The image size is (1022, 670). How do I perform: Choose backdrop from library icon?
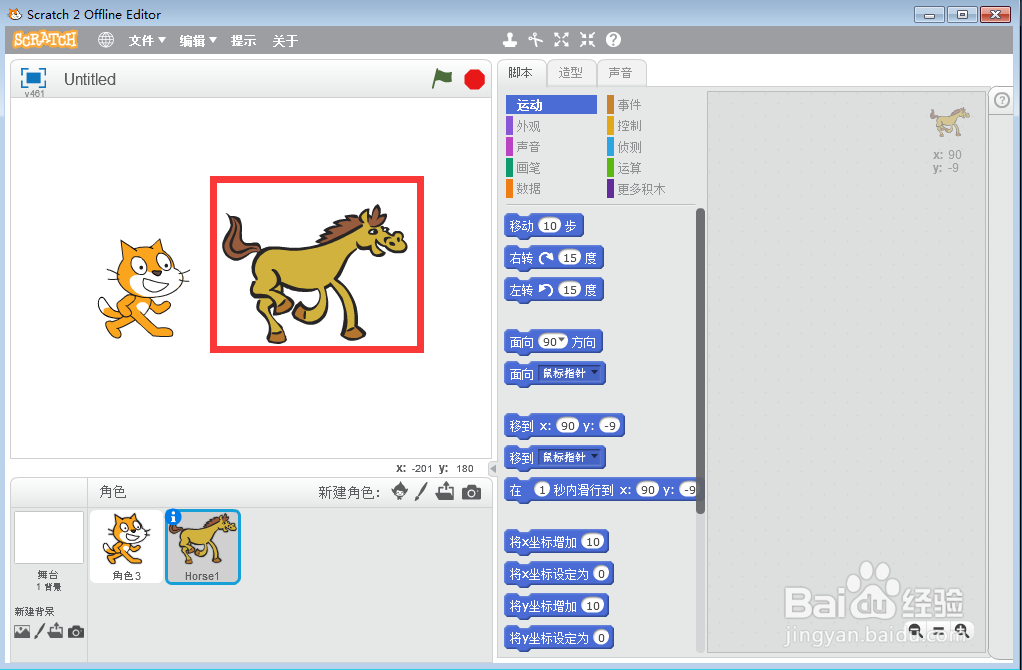(x=22, y=632)
